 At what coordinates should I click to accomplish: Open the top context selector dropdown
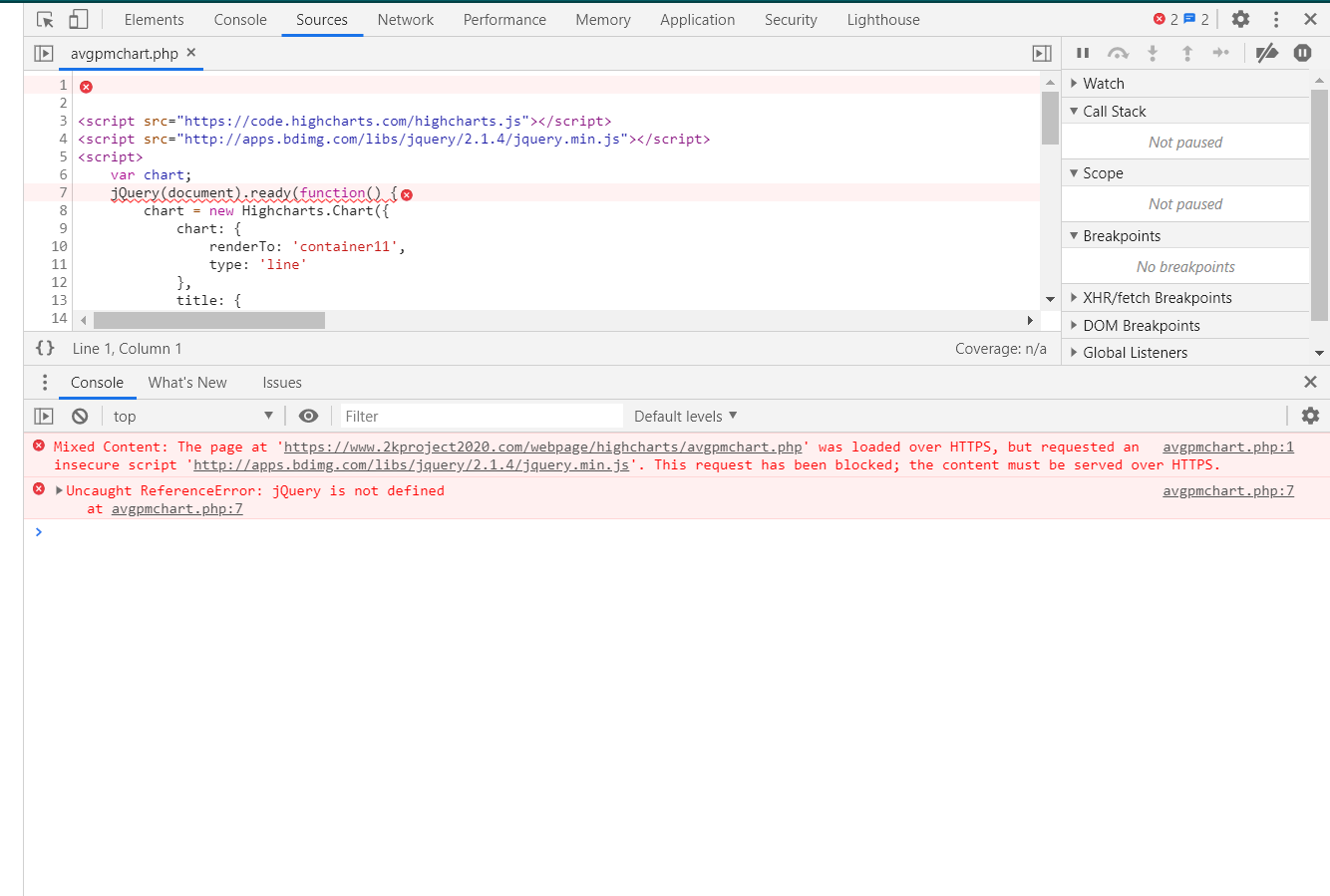coord(192,417)
